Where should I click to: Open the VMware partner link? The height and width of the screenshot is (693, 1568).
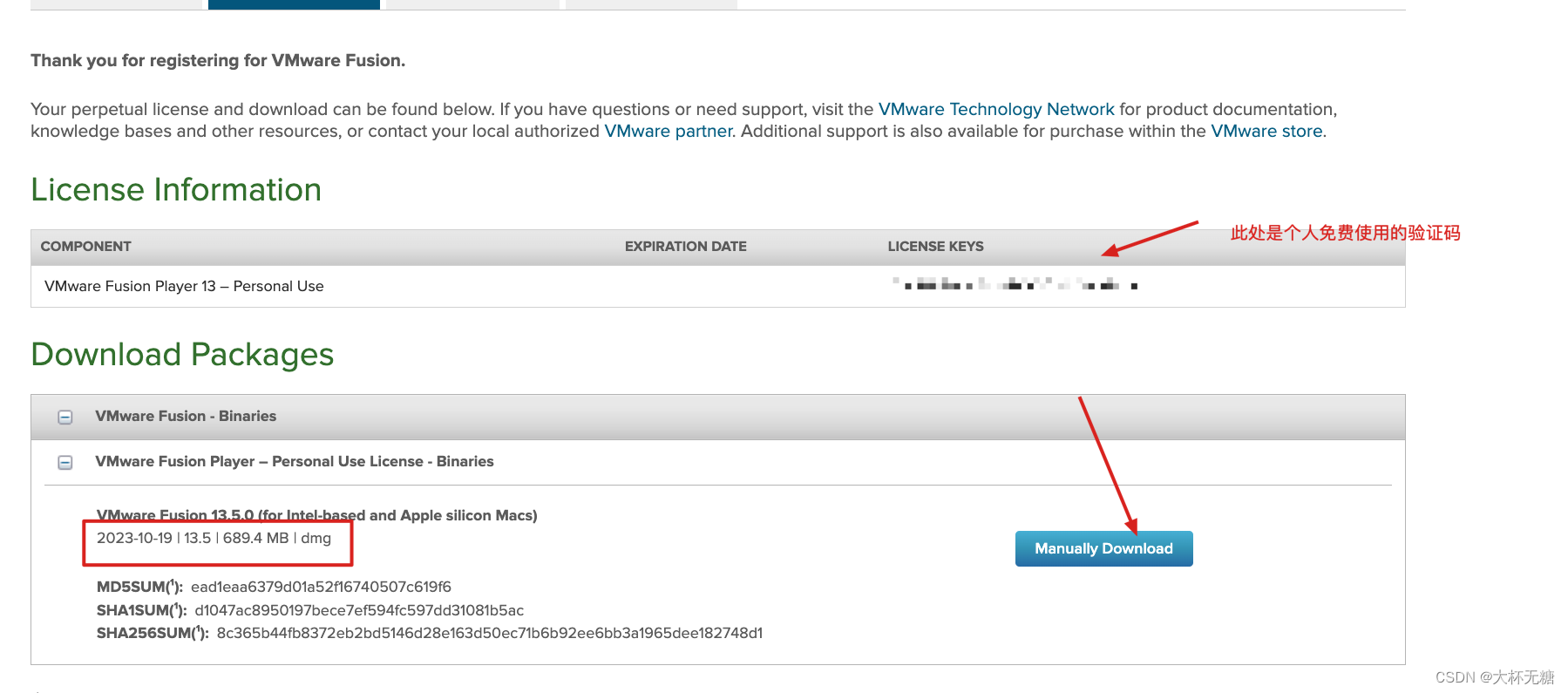tap(669, 131)
